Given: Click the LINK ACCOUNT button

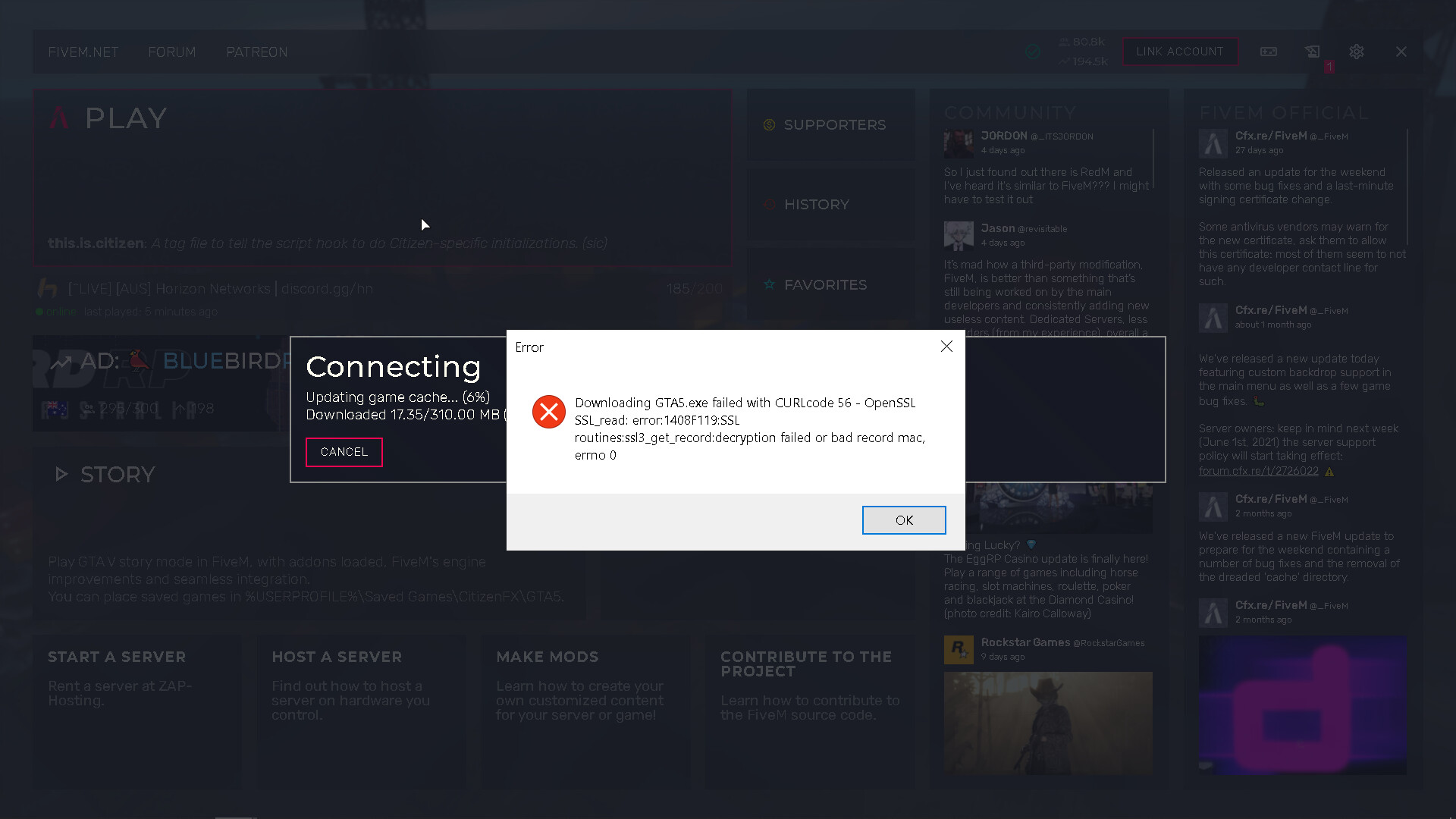Looking at the screenshot, I should (1179, 52).
